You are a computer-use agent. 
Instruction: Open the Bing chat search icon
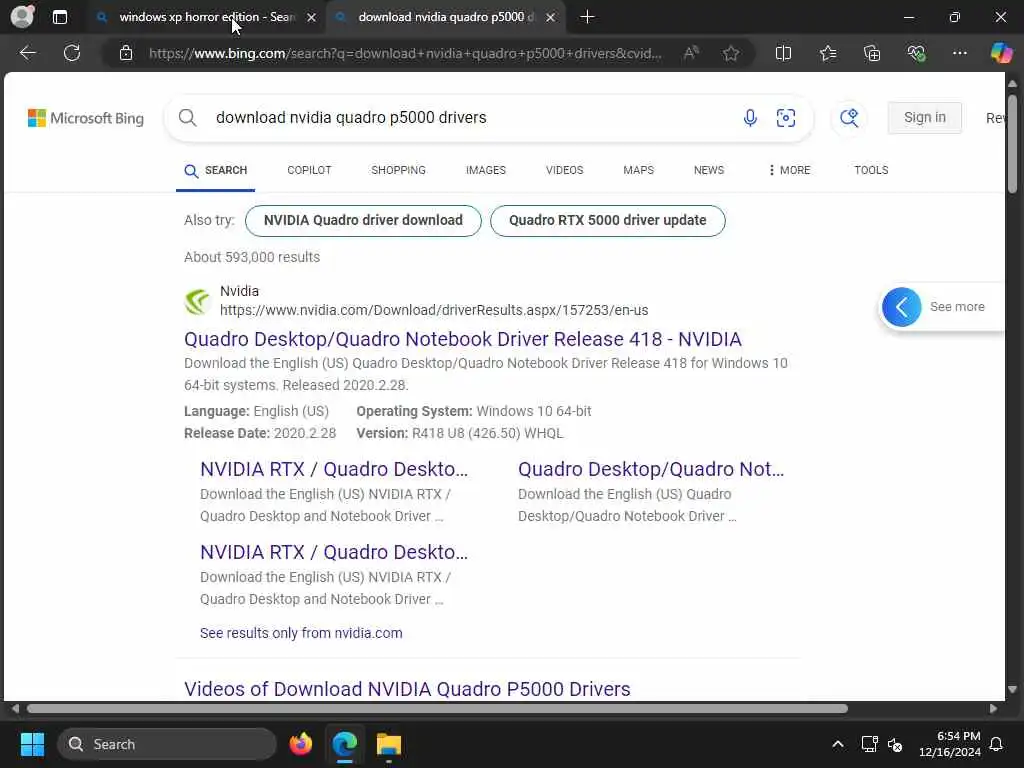pos(849,118)
